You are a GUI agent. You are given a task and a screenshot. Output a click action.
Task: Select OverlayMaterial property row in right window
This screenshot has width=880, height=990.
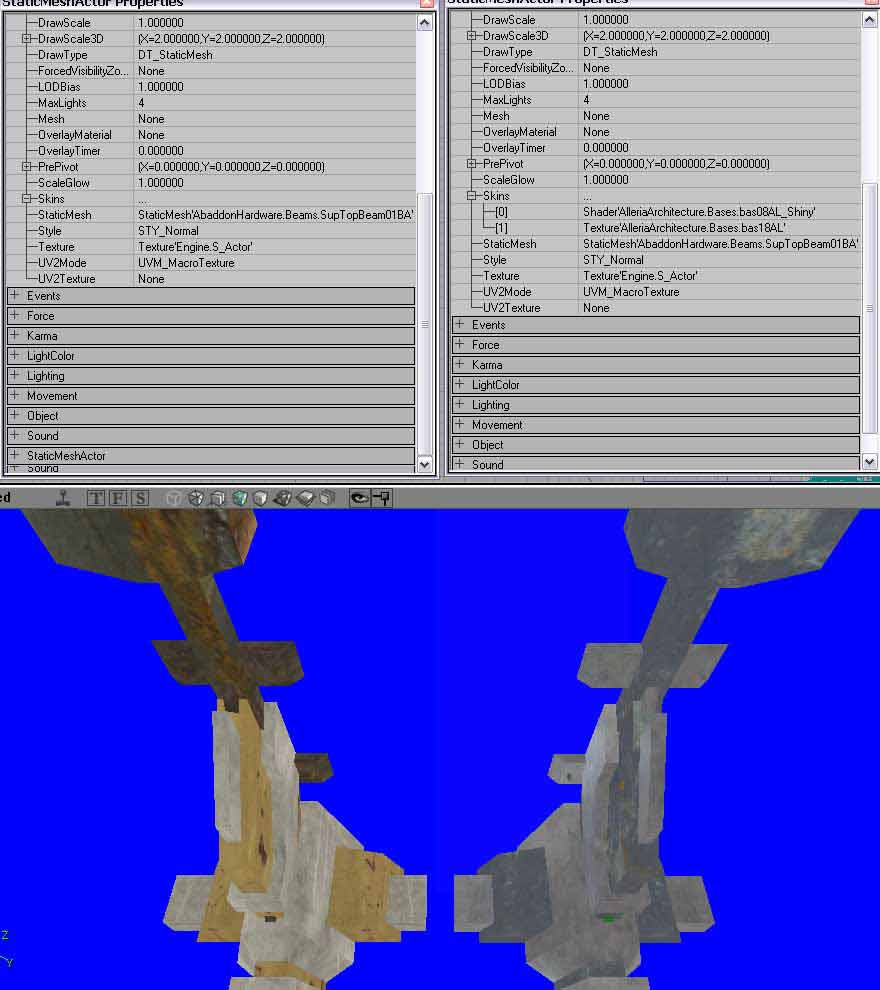[x=655, y=132]
